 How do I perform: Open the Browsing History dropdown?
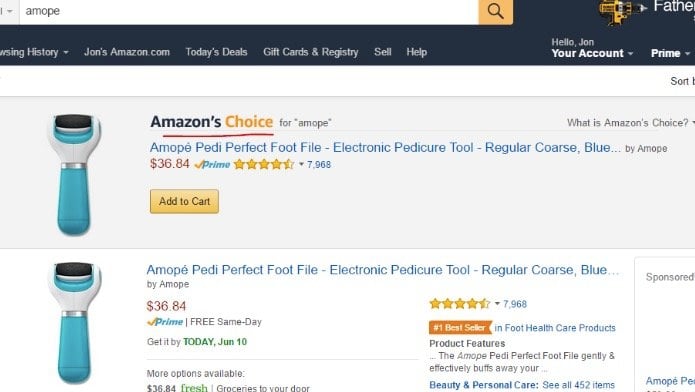click(x=34, y=52)
